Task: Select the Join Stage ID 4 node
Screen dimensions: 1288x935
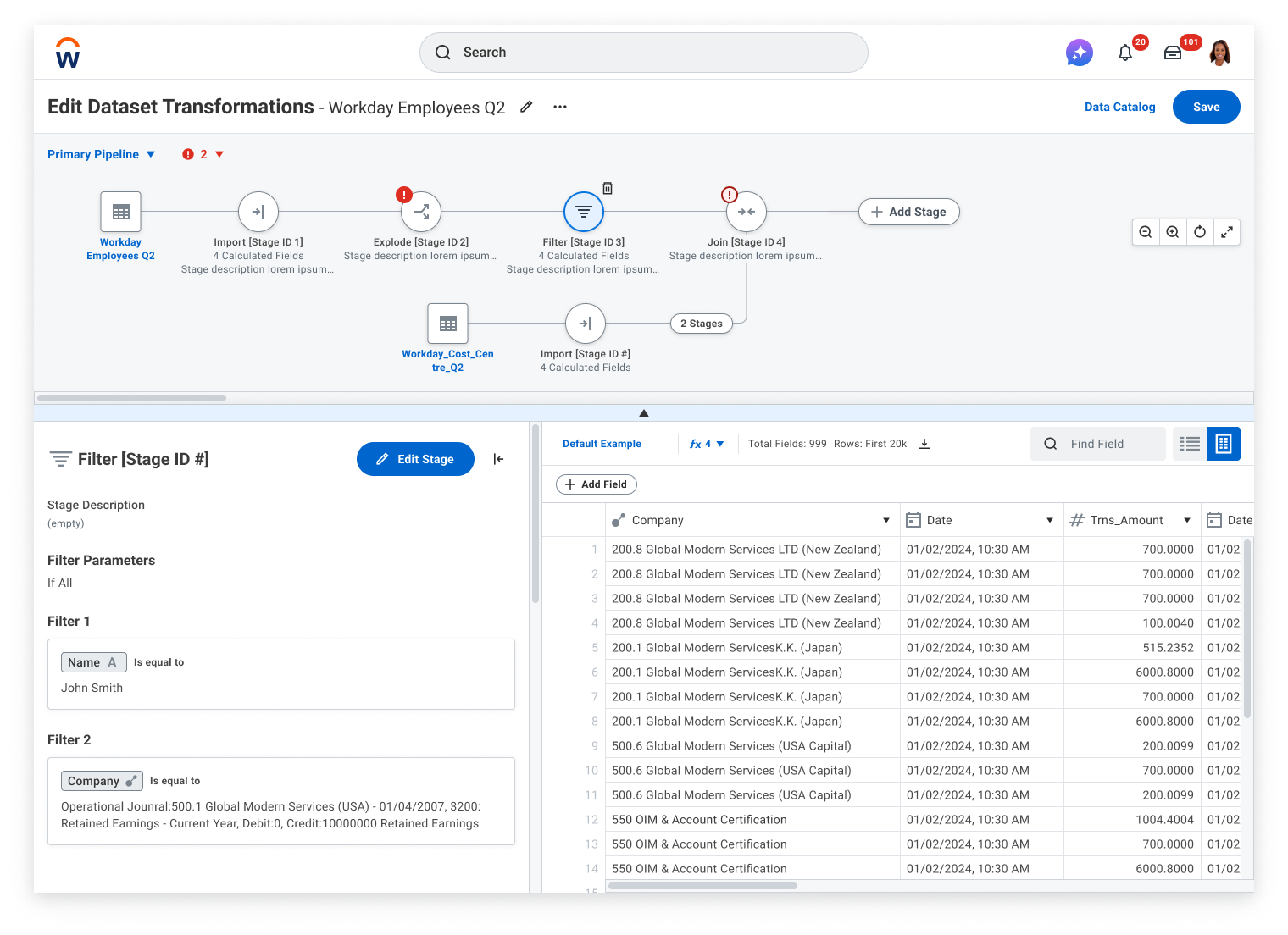Action: 747,212
